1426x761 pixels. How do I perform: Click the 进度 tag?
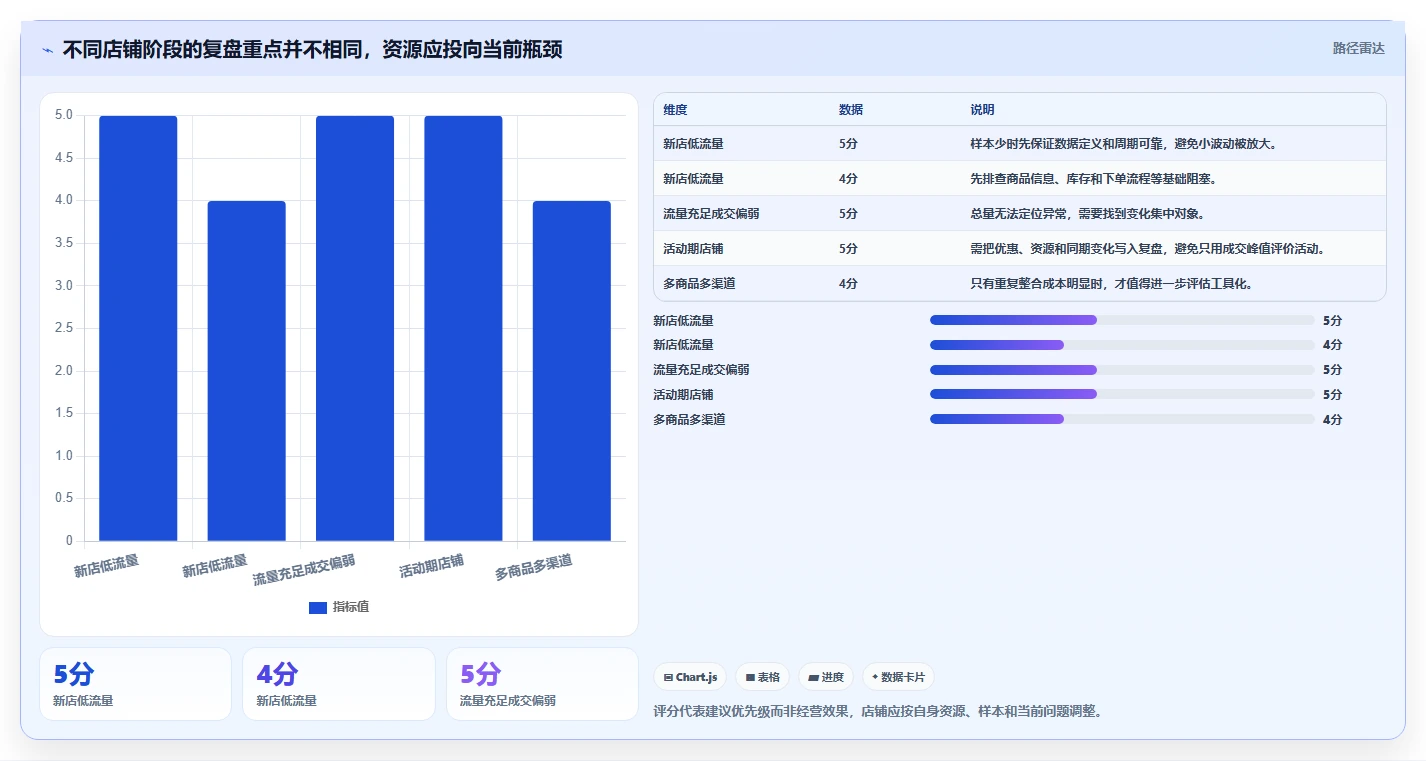tap(826, 677)
